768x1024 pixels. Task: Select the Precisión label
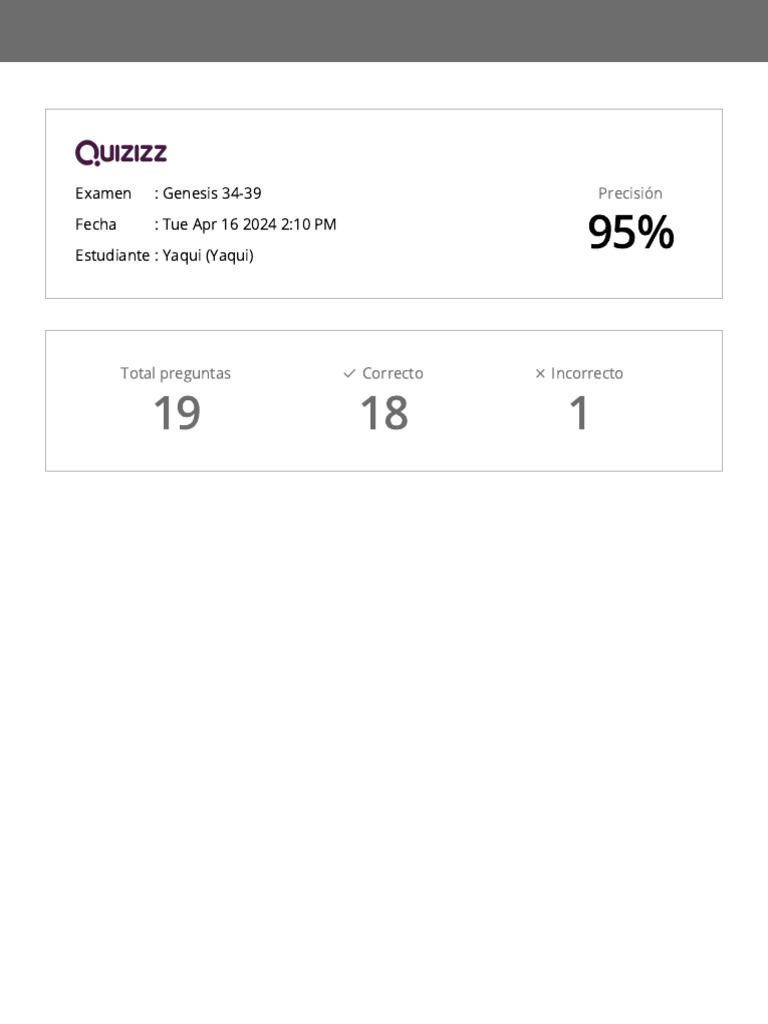coord(630,193)
